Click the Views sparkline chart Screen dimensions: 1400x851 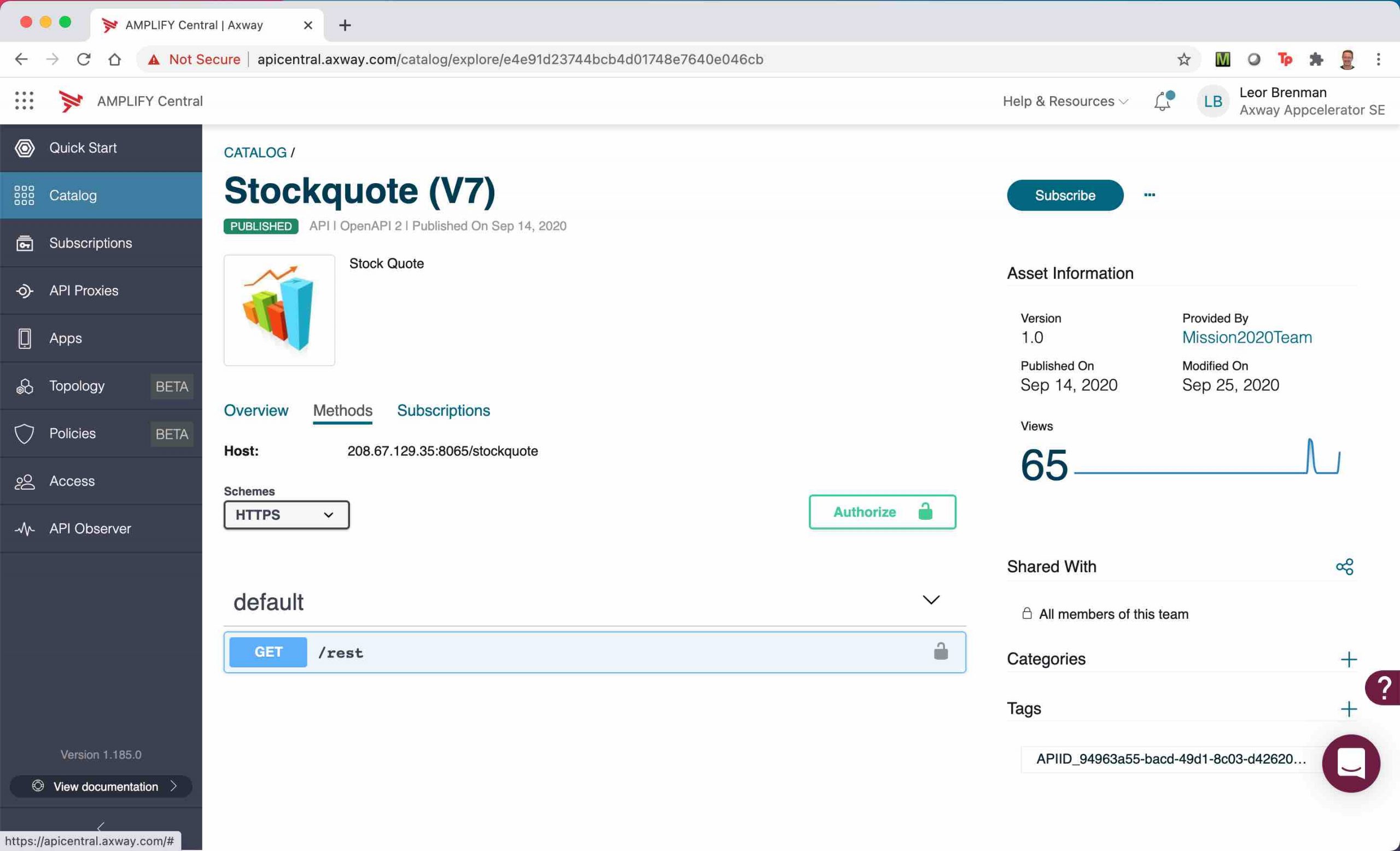click(x=1207, y=457)
